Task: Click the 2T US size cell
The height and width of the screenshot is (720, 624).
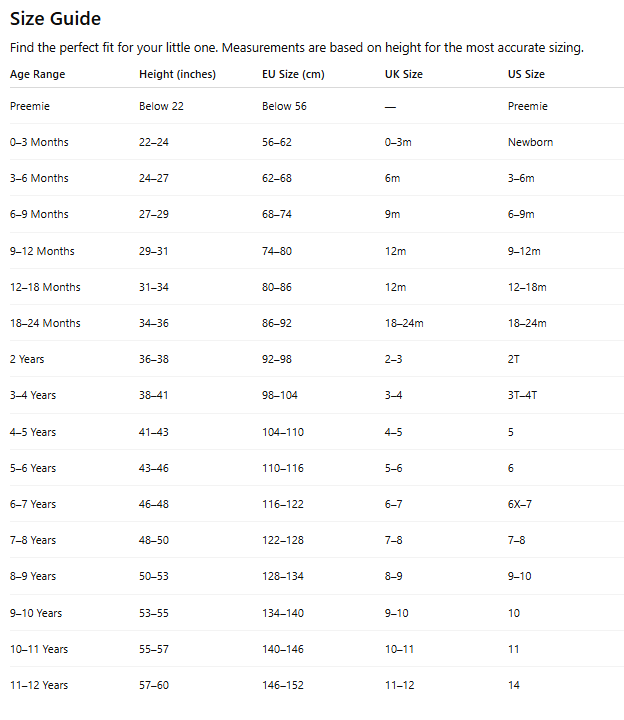Action: (x=514, y=359)
